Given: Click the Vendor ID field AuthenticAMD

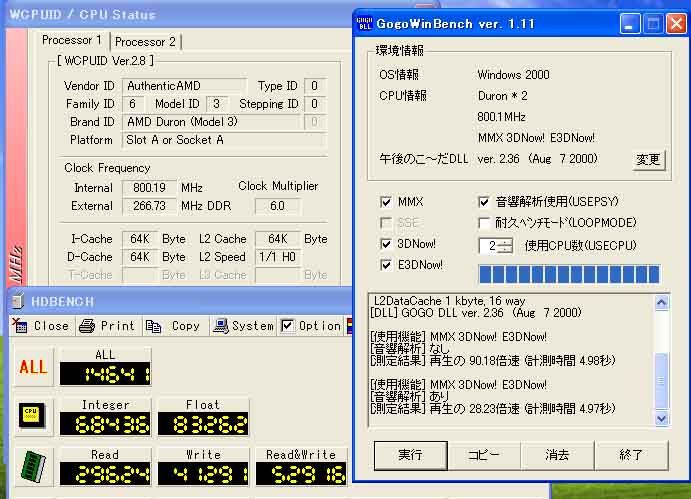Looking at the screenshot, I should click(184, 86).
